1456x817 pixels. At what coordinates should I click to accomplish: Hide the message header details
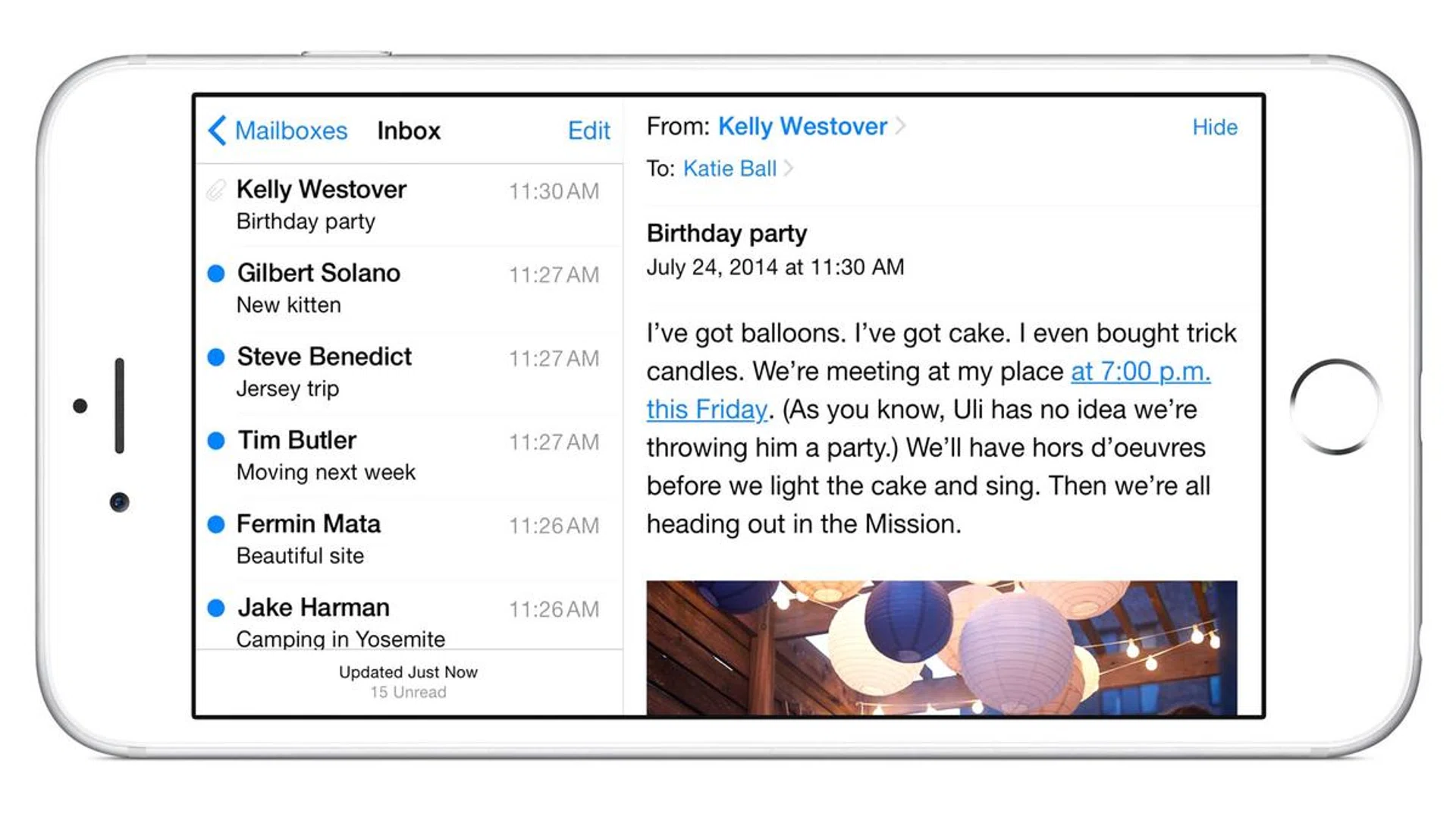pyautogui.click(x=1214, y=127)
